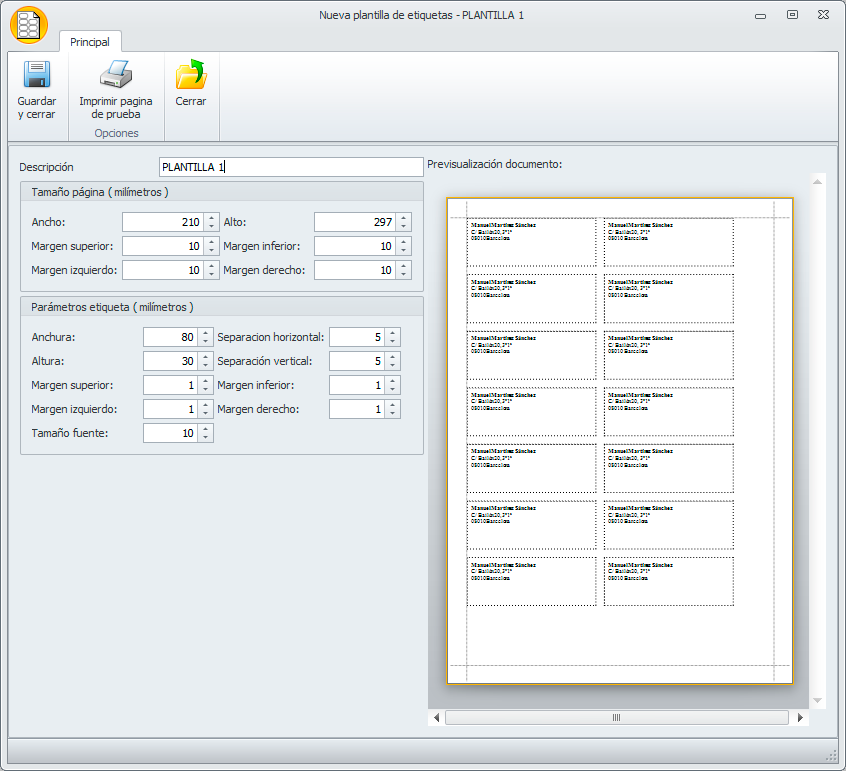Screen dimensions: 846x771
Task: Decrease the label Altura value
Action: point(205,366)
